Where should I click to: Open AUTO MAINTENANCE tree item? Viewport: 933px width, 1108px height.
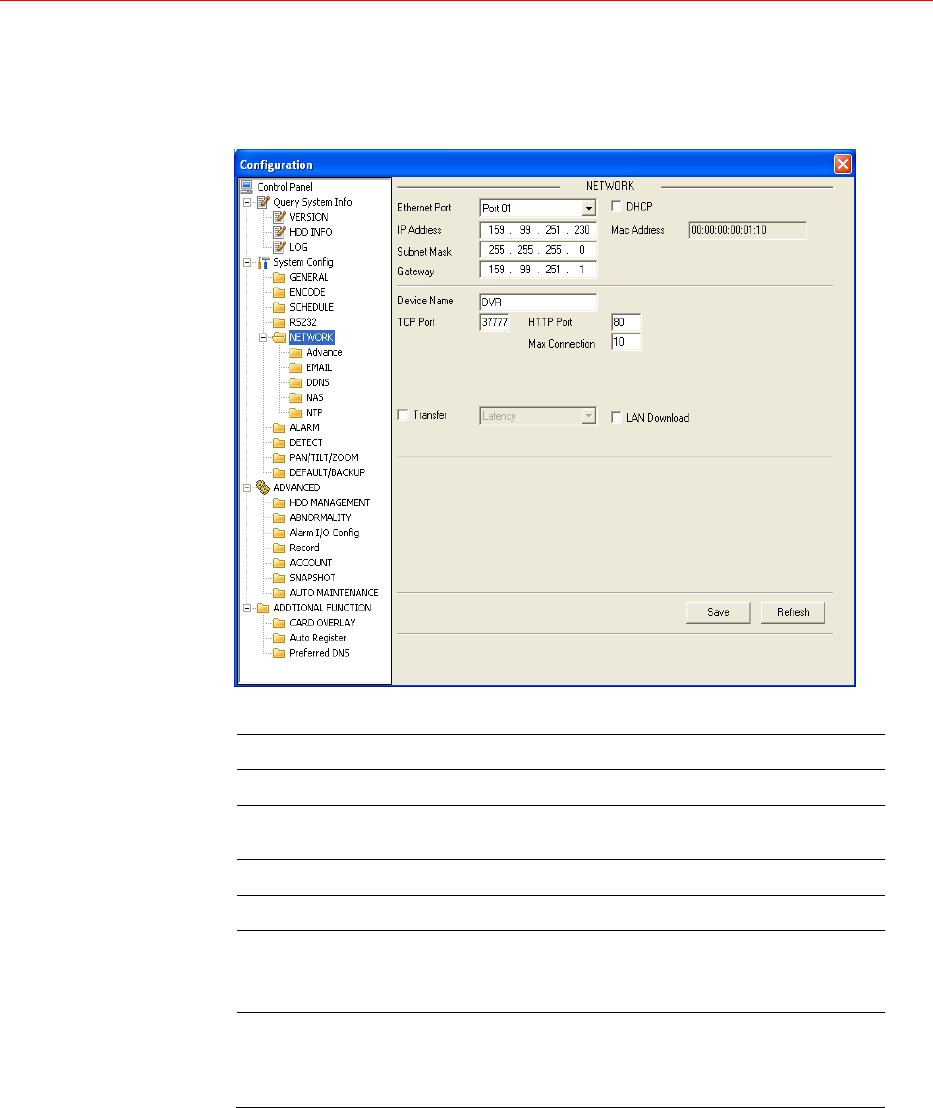(334, 592)
